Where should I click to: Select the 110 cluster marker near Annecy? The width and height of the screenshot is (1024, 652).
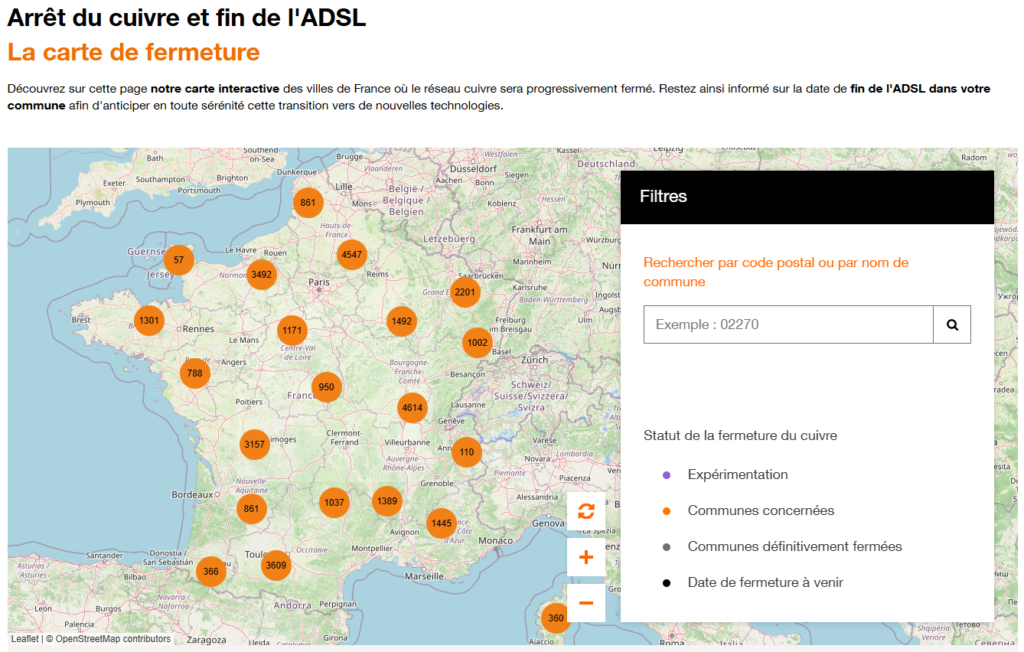pos(466,452)
